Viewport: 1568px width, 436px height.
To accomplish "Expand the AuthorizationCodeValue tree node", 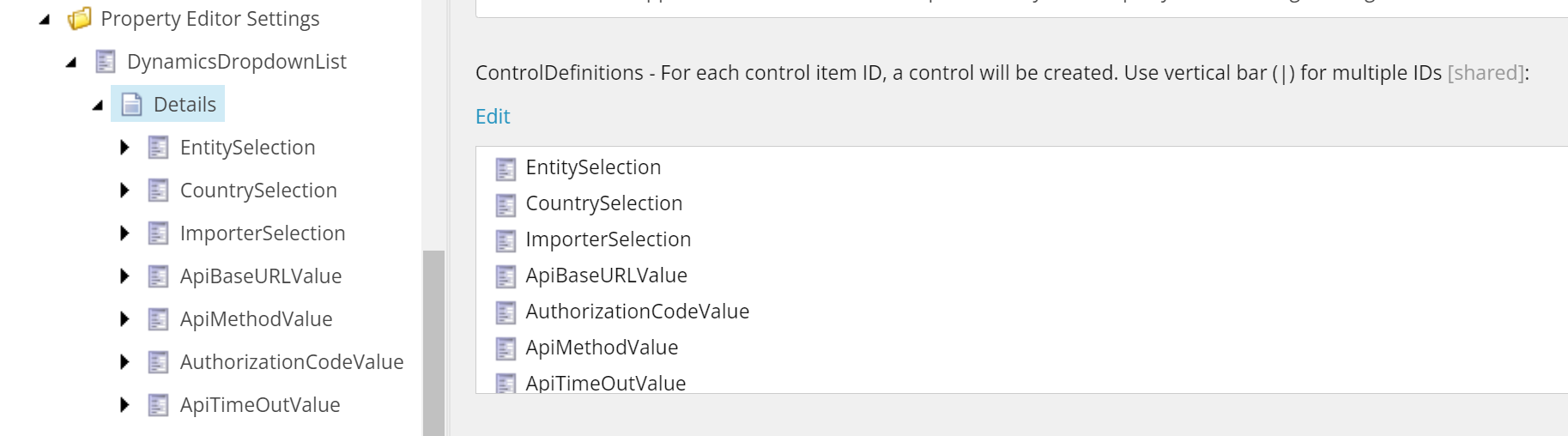I will 124,362.
